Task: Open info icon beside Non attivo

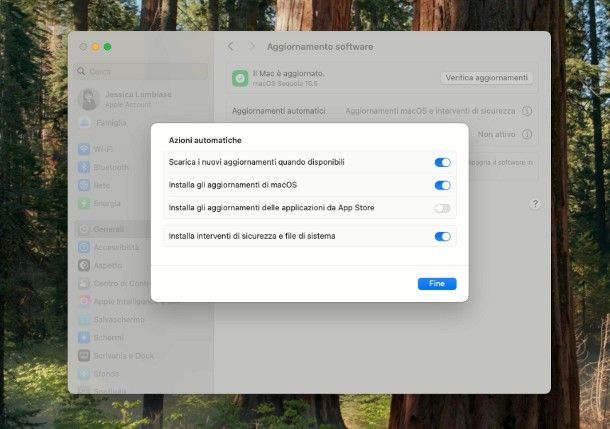Action: pyautogui.click(x=527, y=134)
